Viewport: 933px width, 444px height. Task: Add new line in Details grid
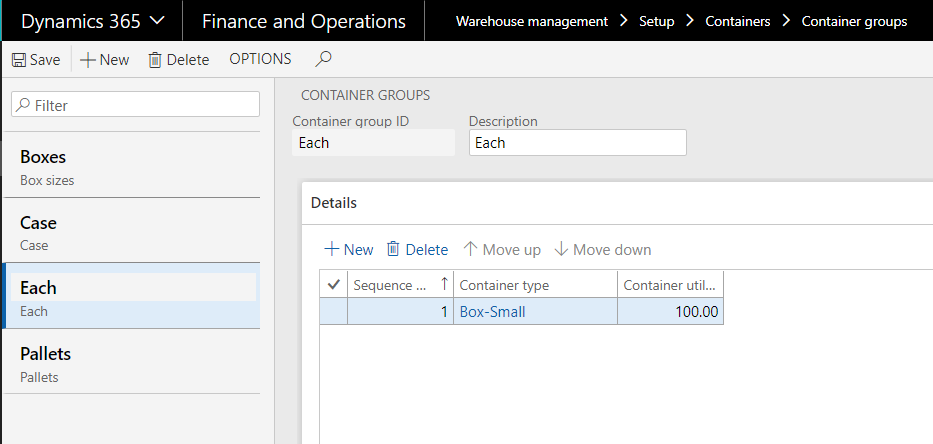349,250
